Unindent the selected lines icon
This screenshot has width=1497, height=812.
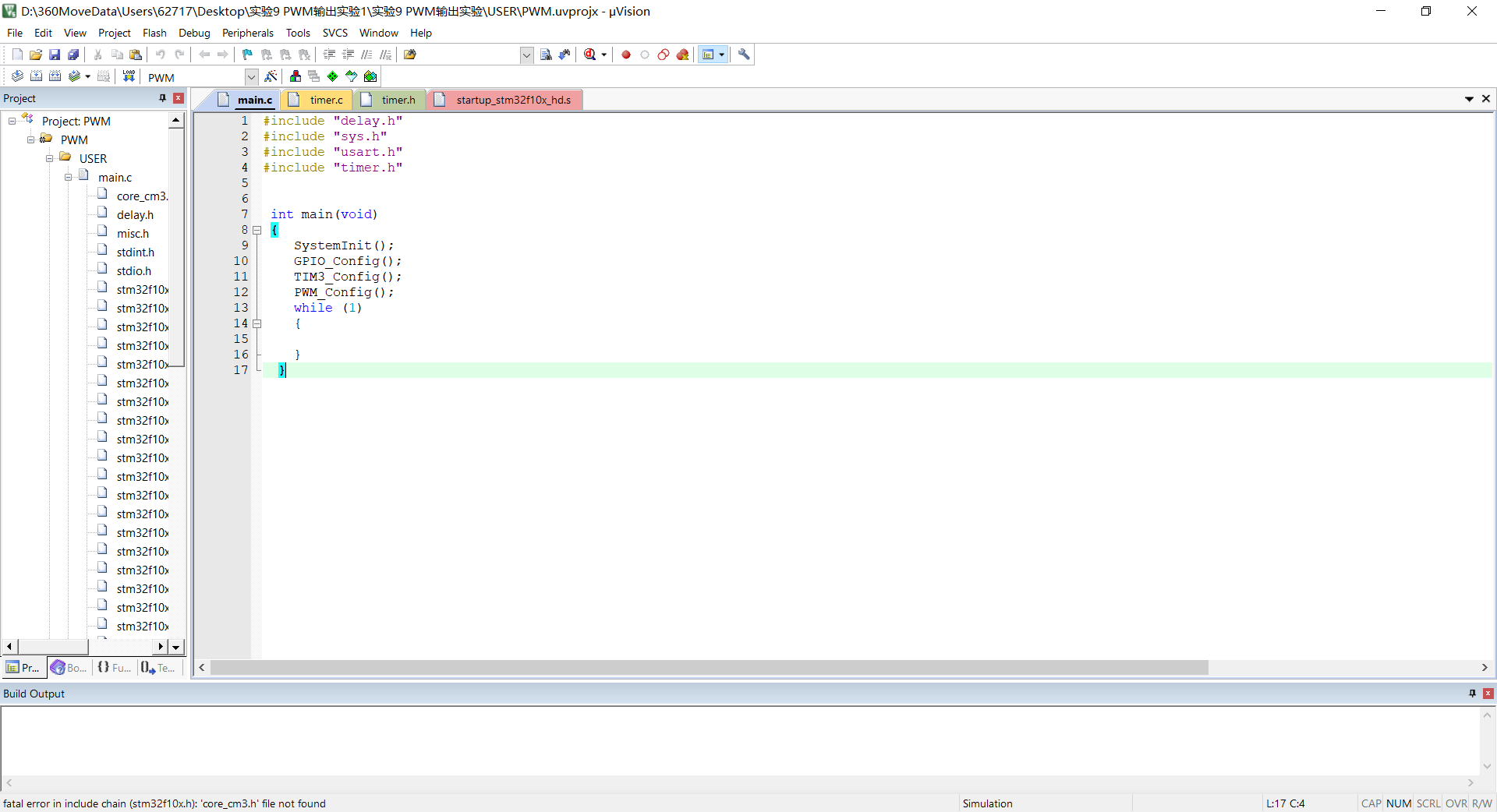click(348, 55)
